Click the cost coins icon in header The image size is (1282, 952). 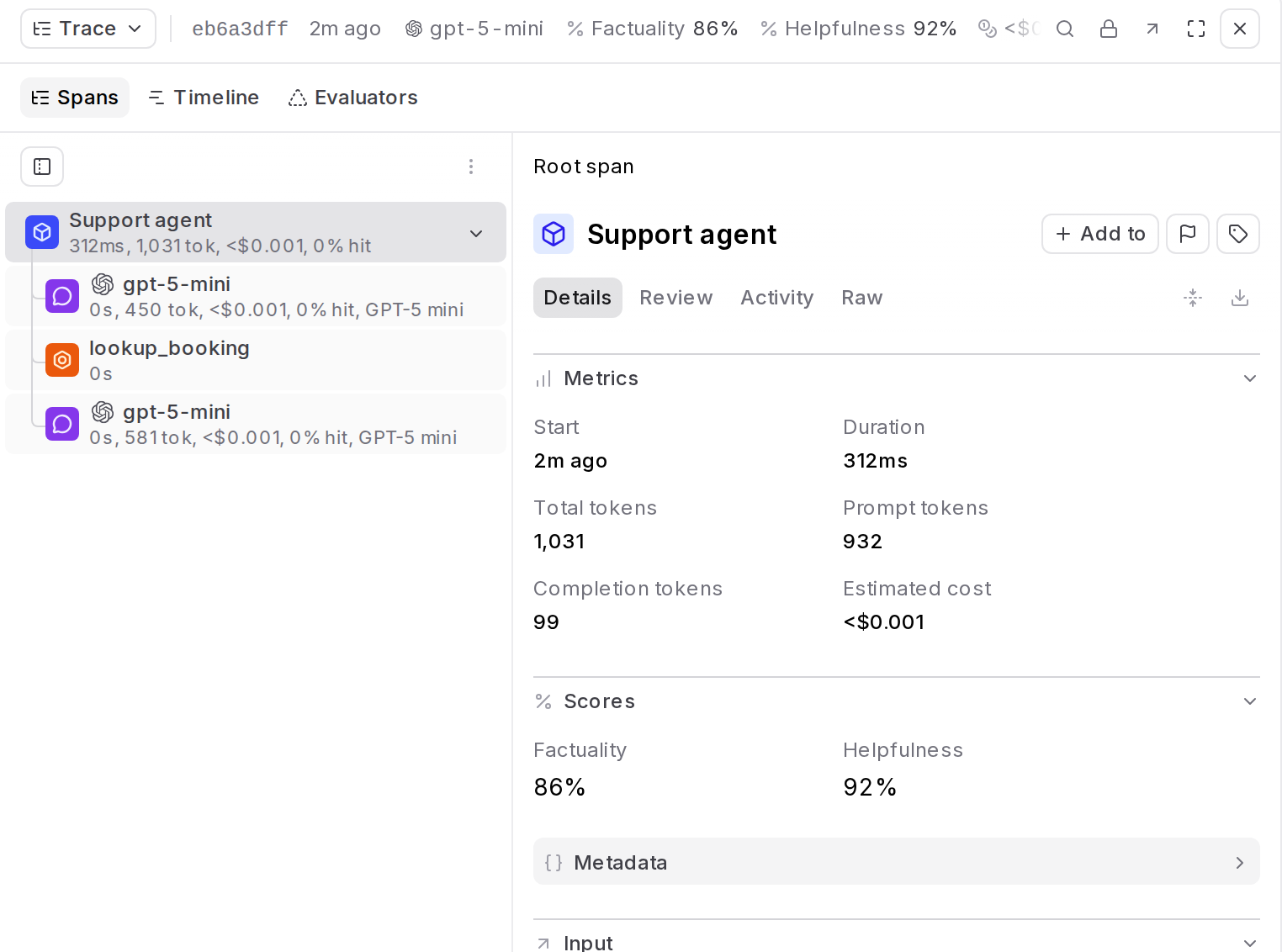point(988,29)
